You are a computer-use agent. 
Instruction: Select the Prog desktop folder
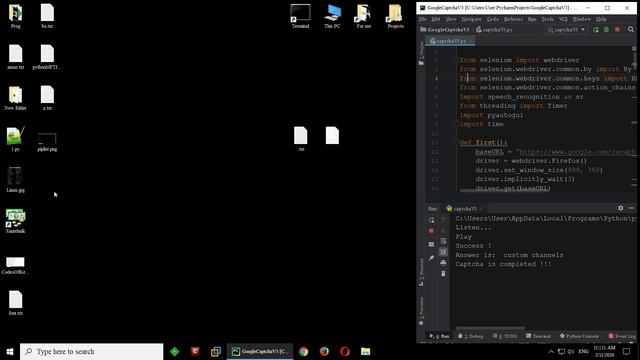(x=16, y=16)
